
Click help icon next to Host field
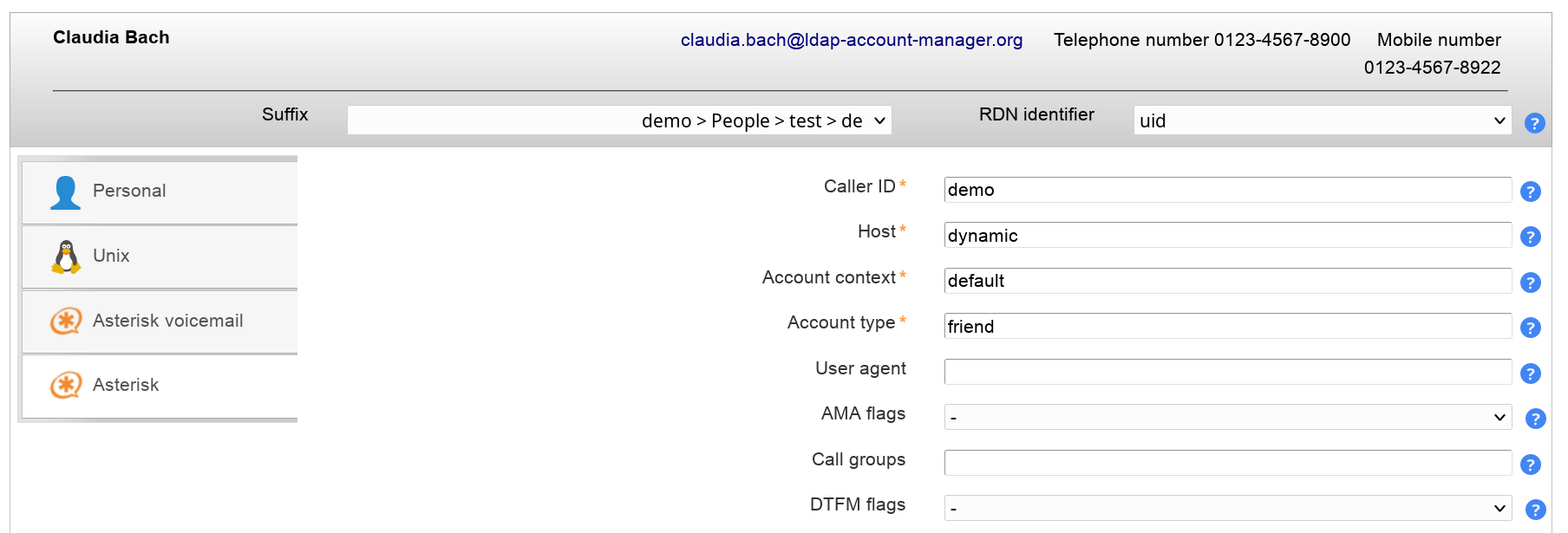pyautogui.click(x=1531, y=237)
